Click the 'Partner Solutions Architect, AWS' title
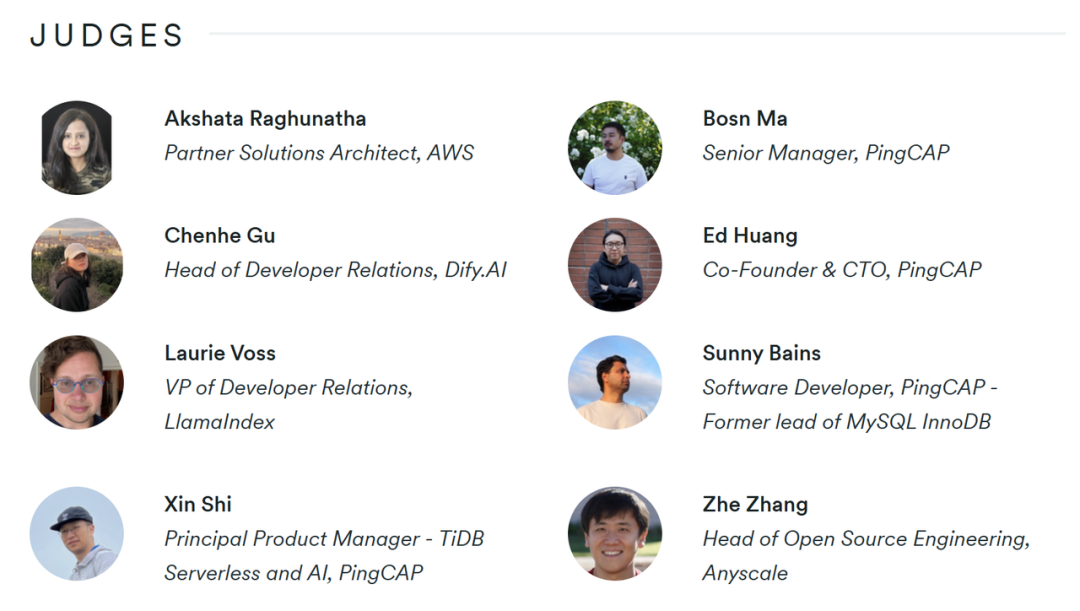 319,153
